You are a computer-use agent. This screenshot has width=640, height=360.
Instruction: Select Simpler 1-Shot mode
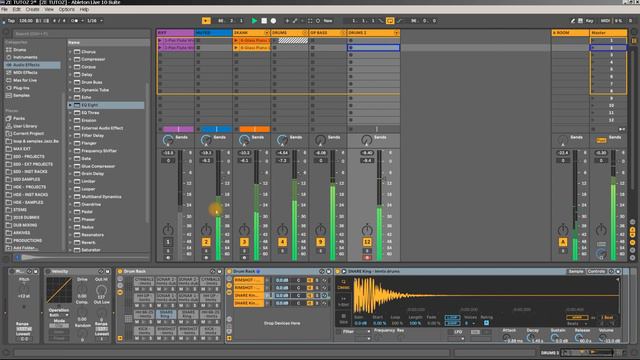click(x=343, y=302)
